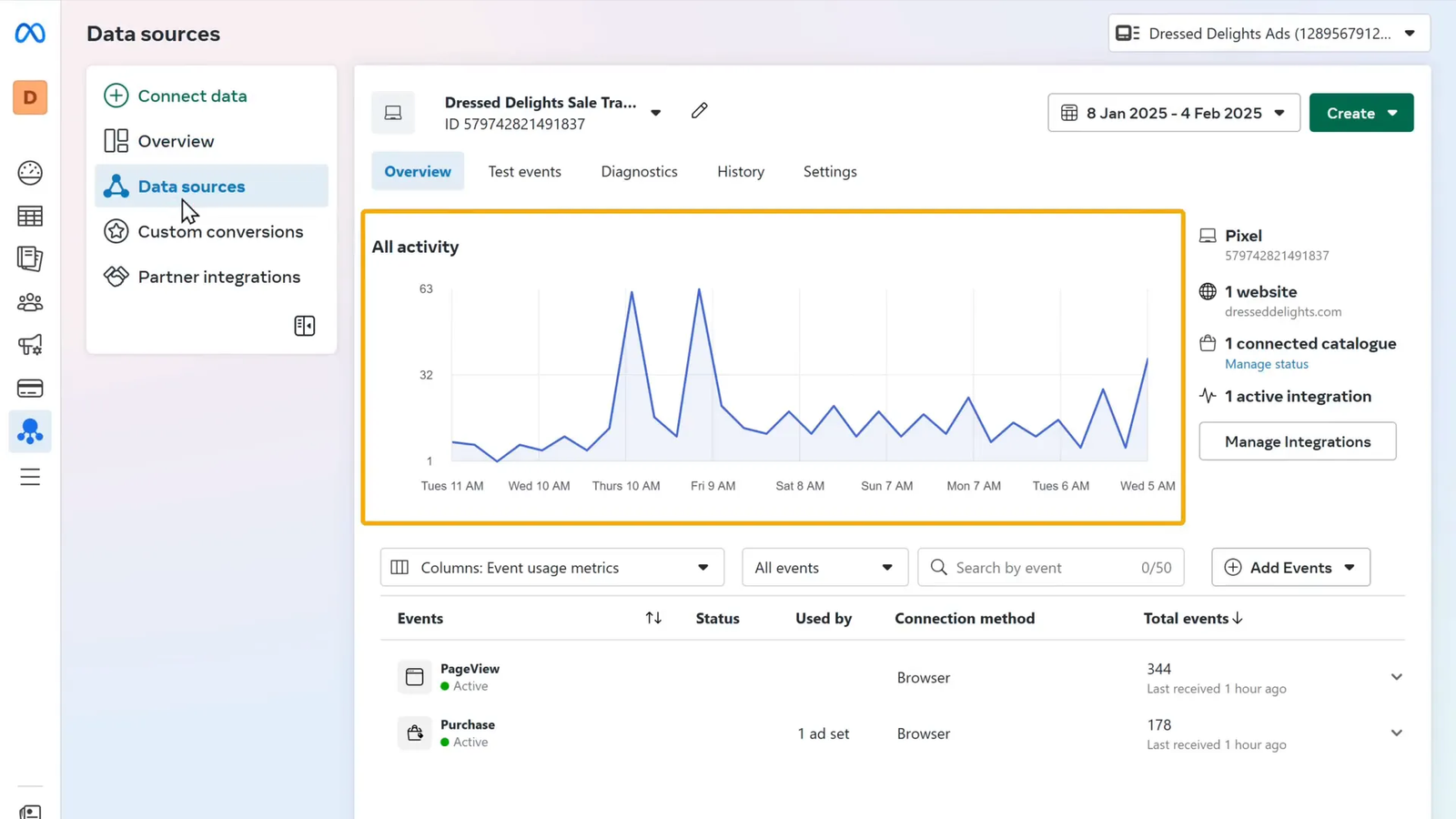The height and width of the screenshot is (819, 1456).
Task: Select Data sources in side menu
Action: pyautogui.click(x=211, y=186)
